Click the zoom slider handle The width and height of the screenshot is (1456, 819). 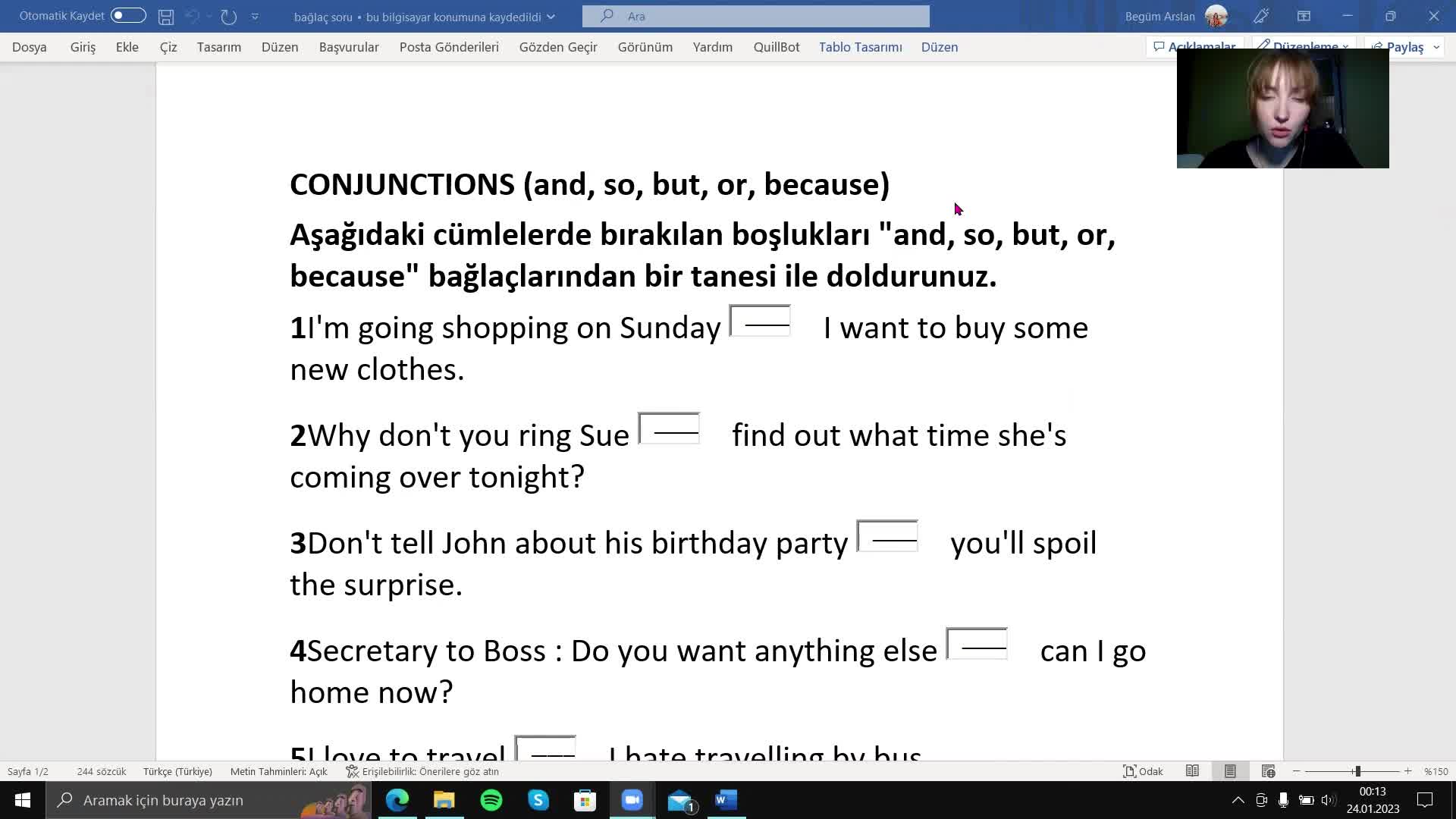tap(1357, 771)
